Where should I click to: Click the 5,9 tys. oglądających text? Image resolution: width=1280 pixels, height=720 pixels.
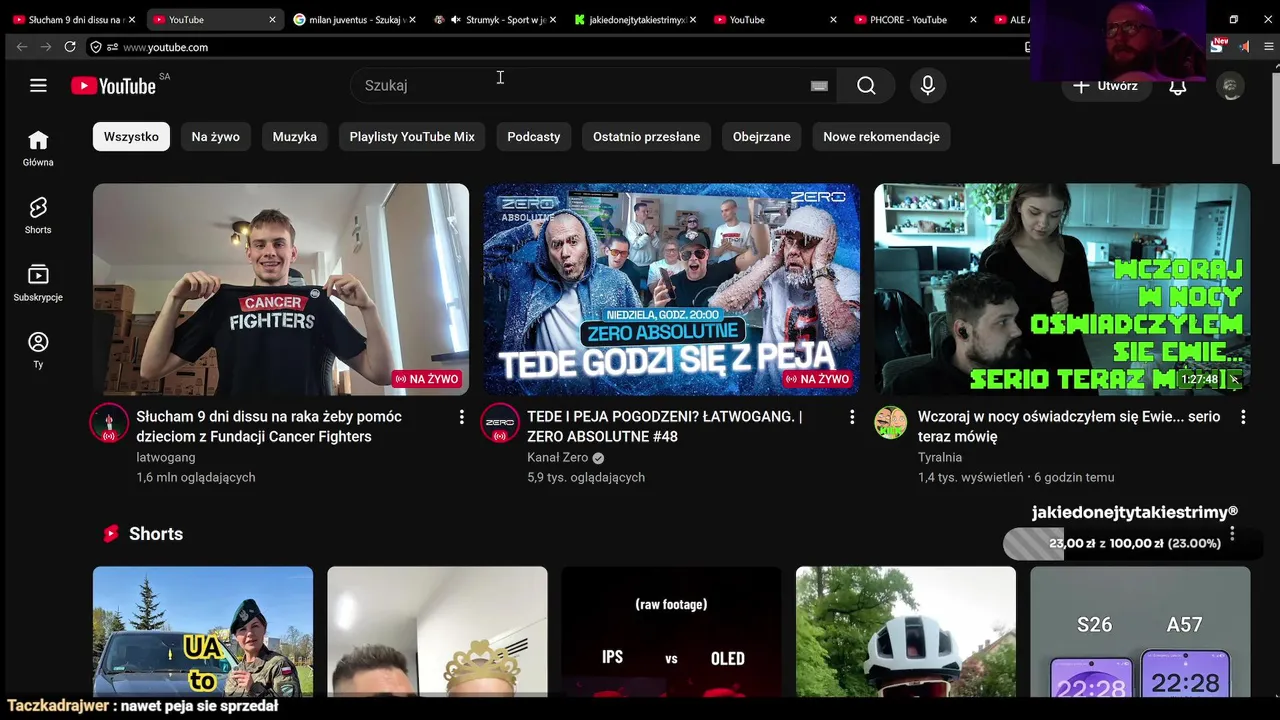point(586,477)
